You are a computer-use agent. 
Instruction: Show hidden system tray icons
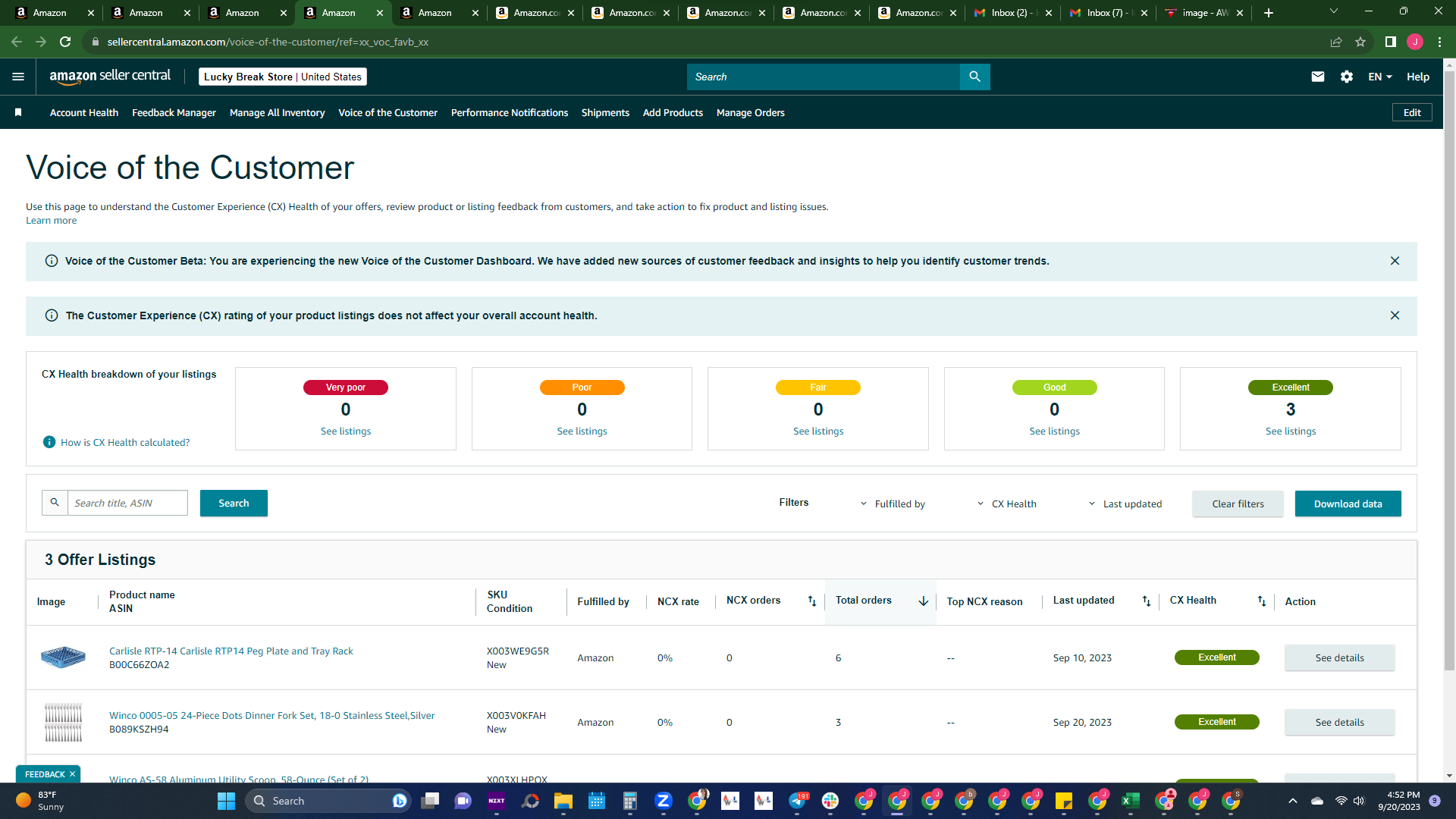pyautogui.click(x=1293, y=801)
